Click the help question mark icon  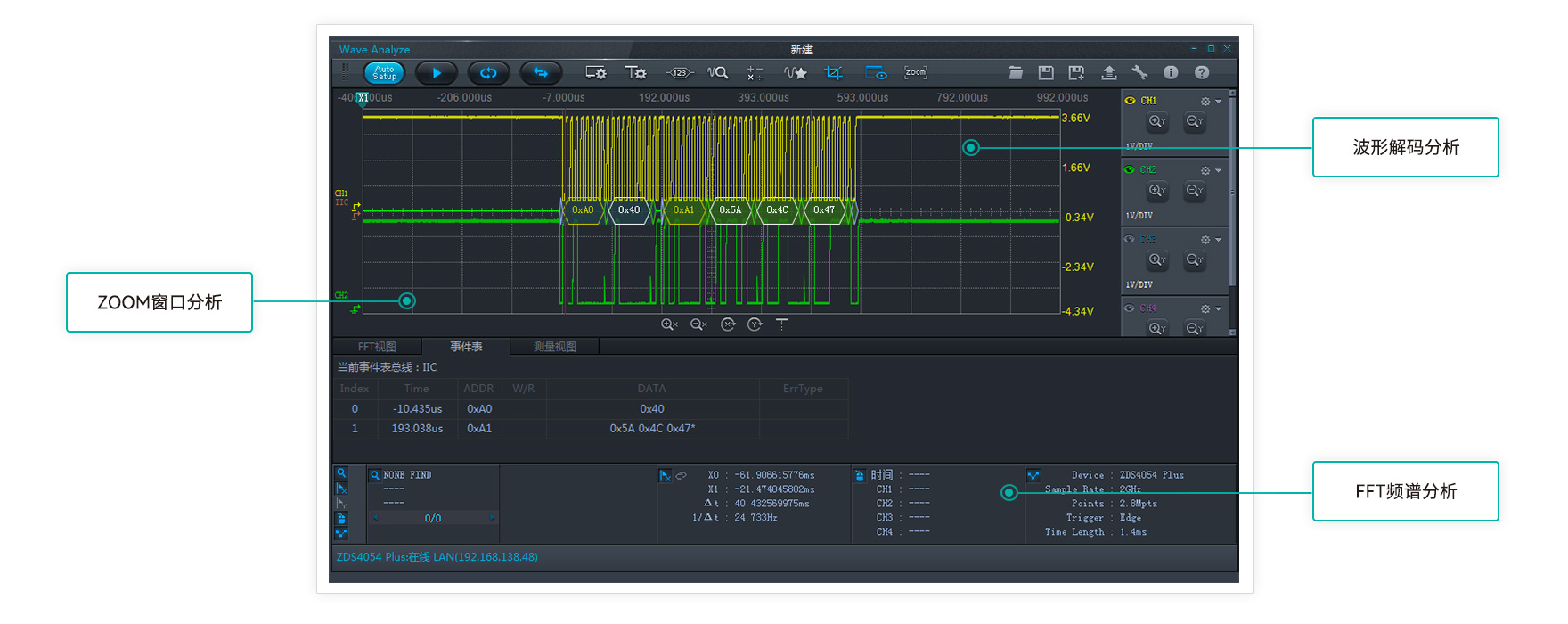point(1202,73)
